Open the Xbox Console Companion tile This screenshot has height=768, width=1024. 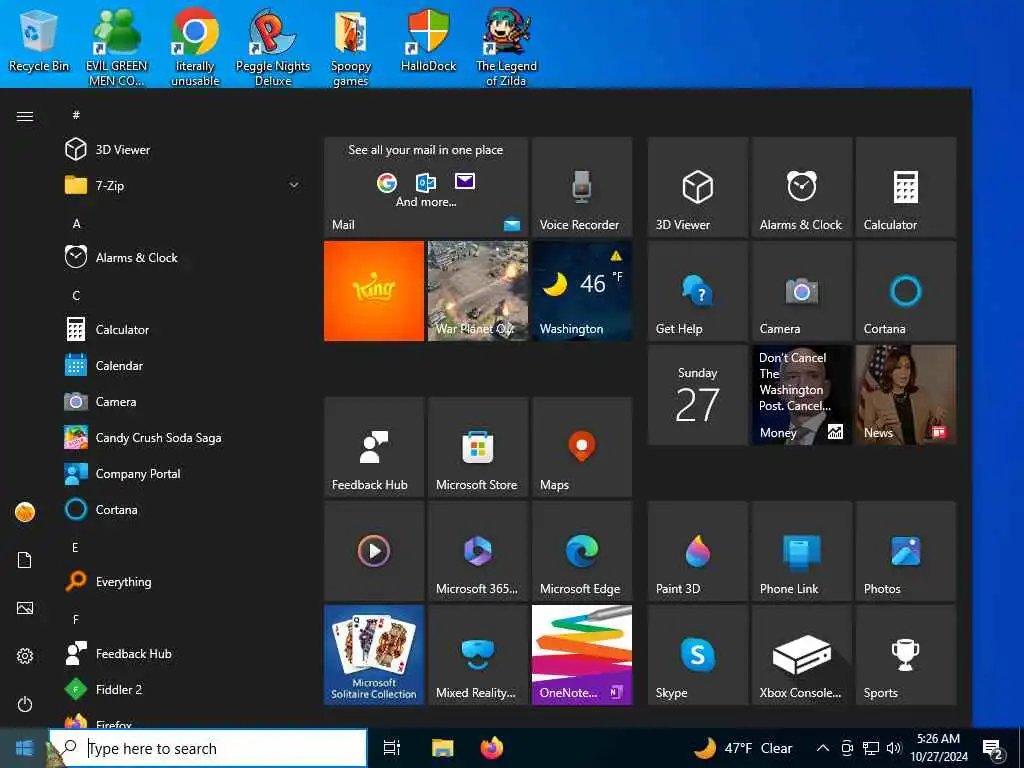click(x=801, y=654)
